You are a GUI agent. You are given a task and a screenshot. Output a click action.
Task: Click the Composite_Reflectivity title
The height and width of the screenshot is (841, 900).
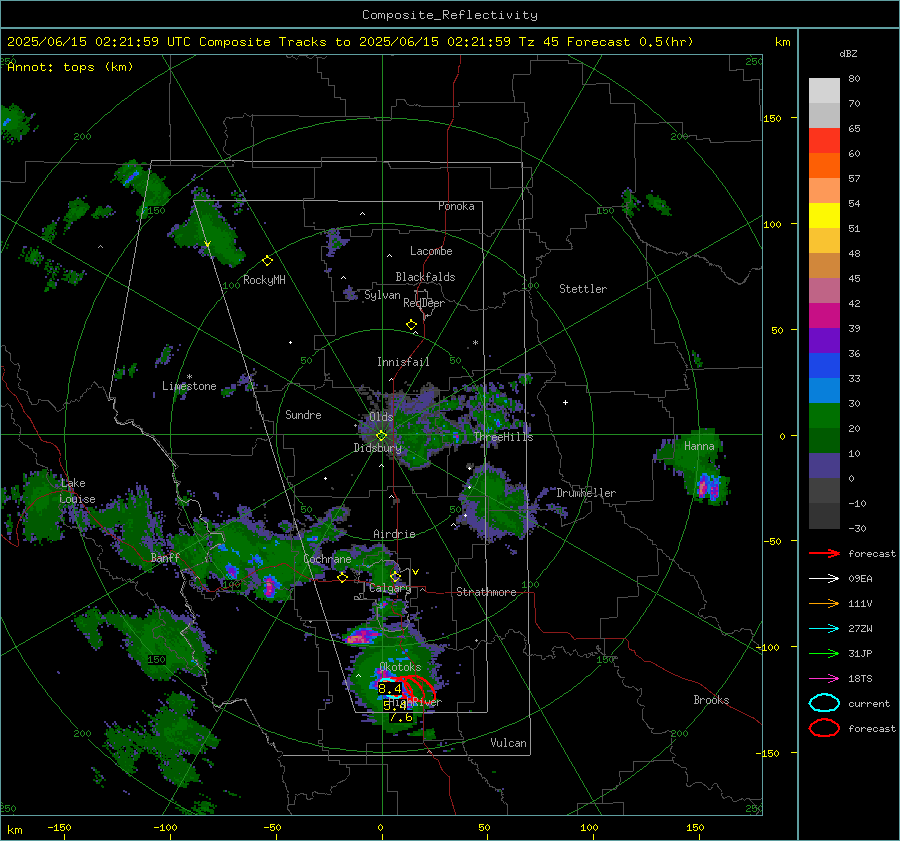point(449,15)
